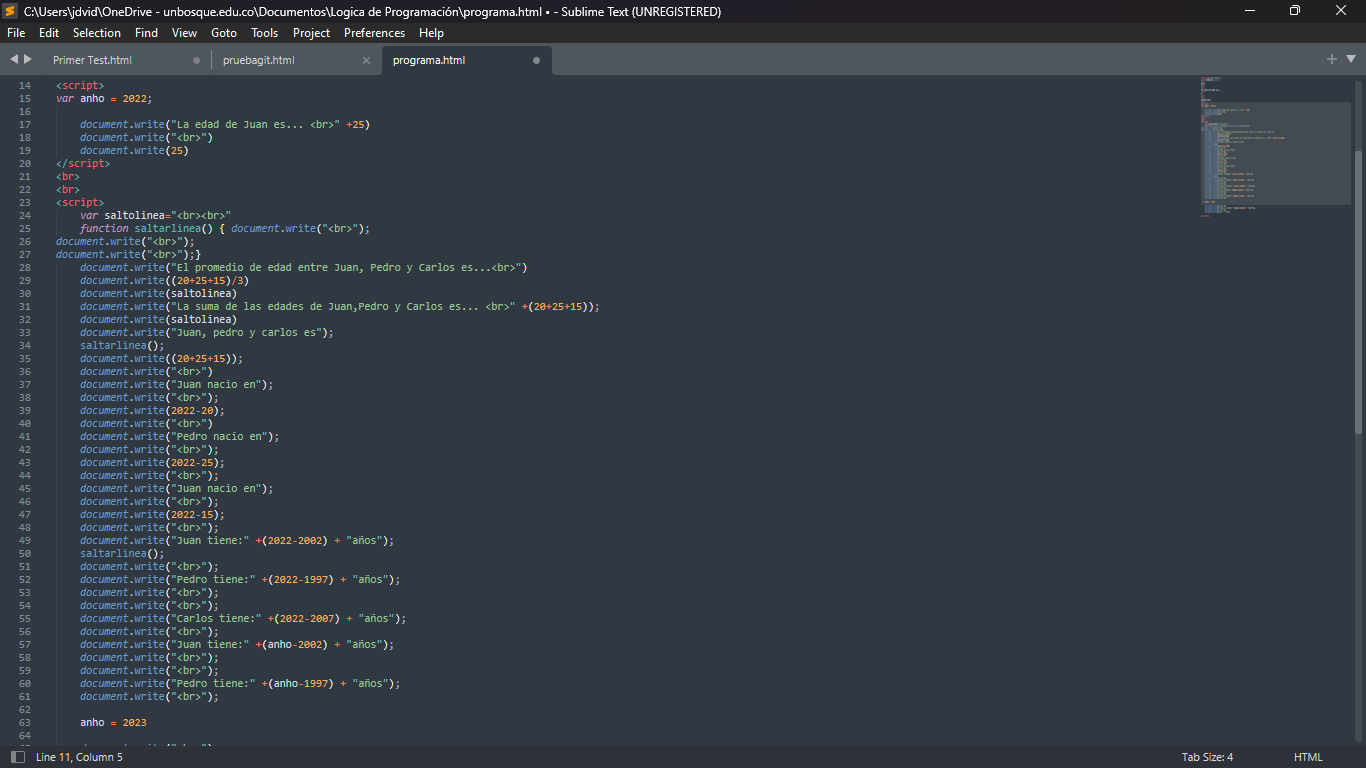The width and height of the screenshot is (1366, 768).
Task: Click 'El promedio de edad' write statement
Action: pyautogui.click(x=304, y=268)
